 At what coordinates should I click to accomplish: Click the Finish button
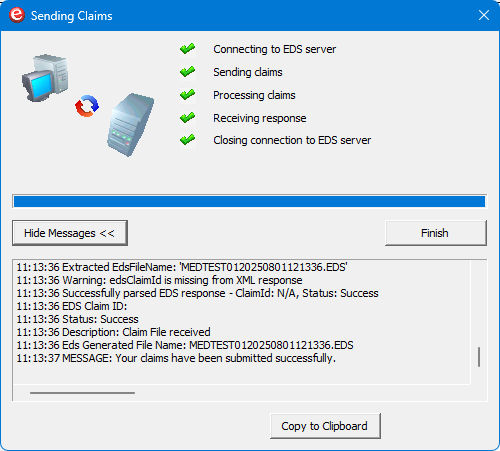[436, 233]
